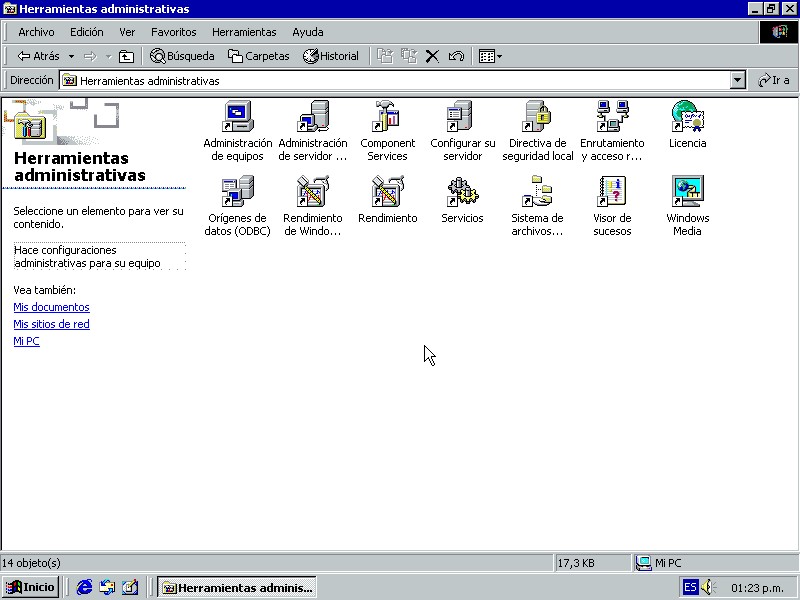
Task: Open the Ver menu
Action: click(x=127, y=32)
